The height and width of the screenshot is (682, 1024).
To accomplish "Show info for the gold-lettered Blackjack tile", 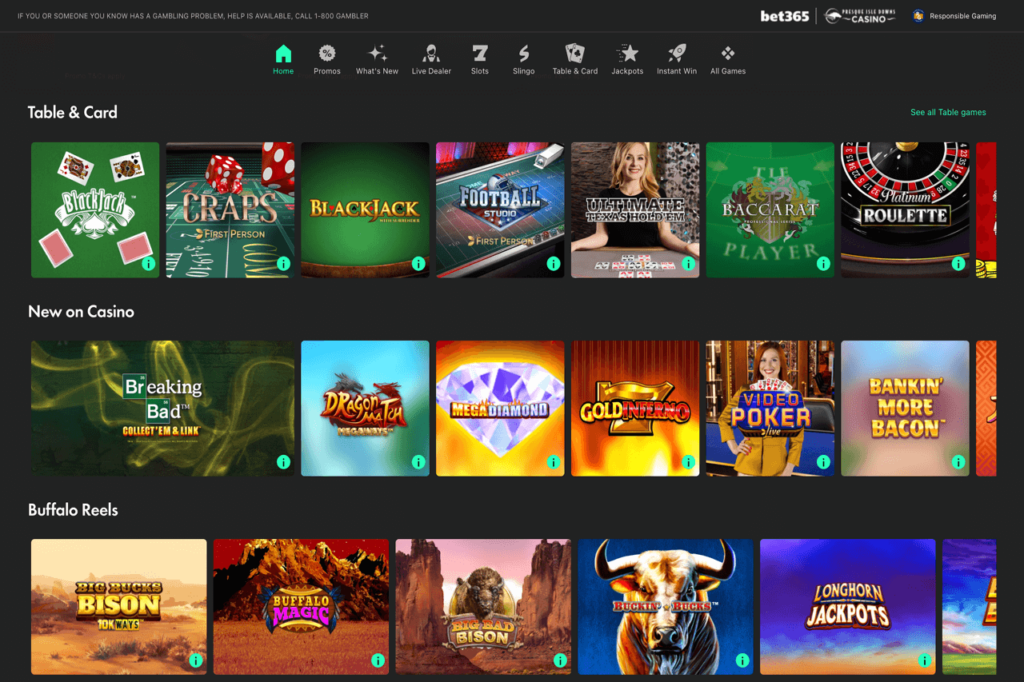I will point(419,264).
